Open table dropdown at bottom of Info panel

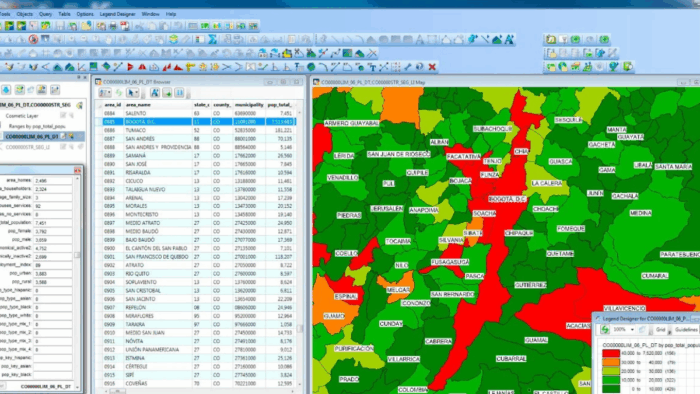click(77, 387)
